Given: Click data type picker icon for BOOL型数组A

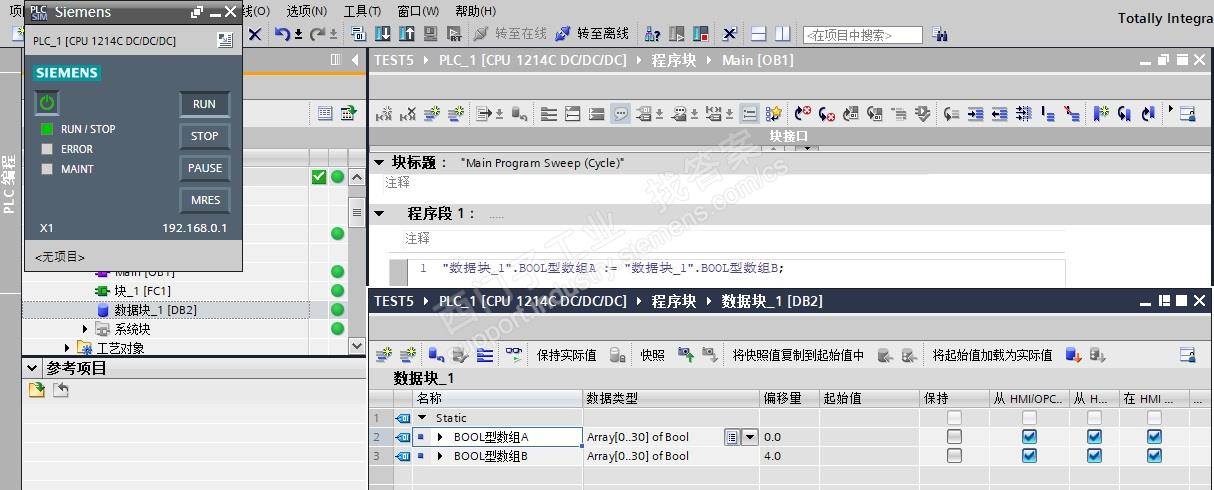Looking at the screenshot, I should click(732, 437).
